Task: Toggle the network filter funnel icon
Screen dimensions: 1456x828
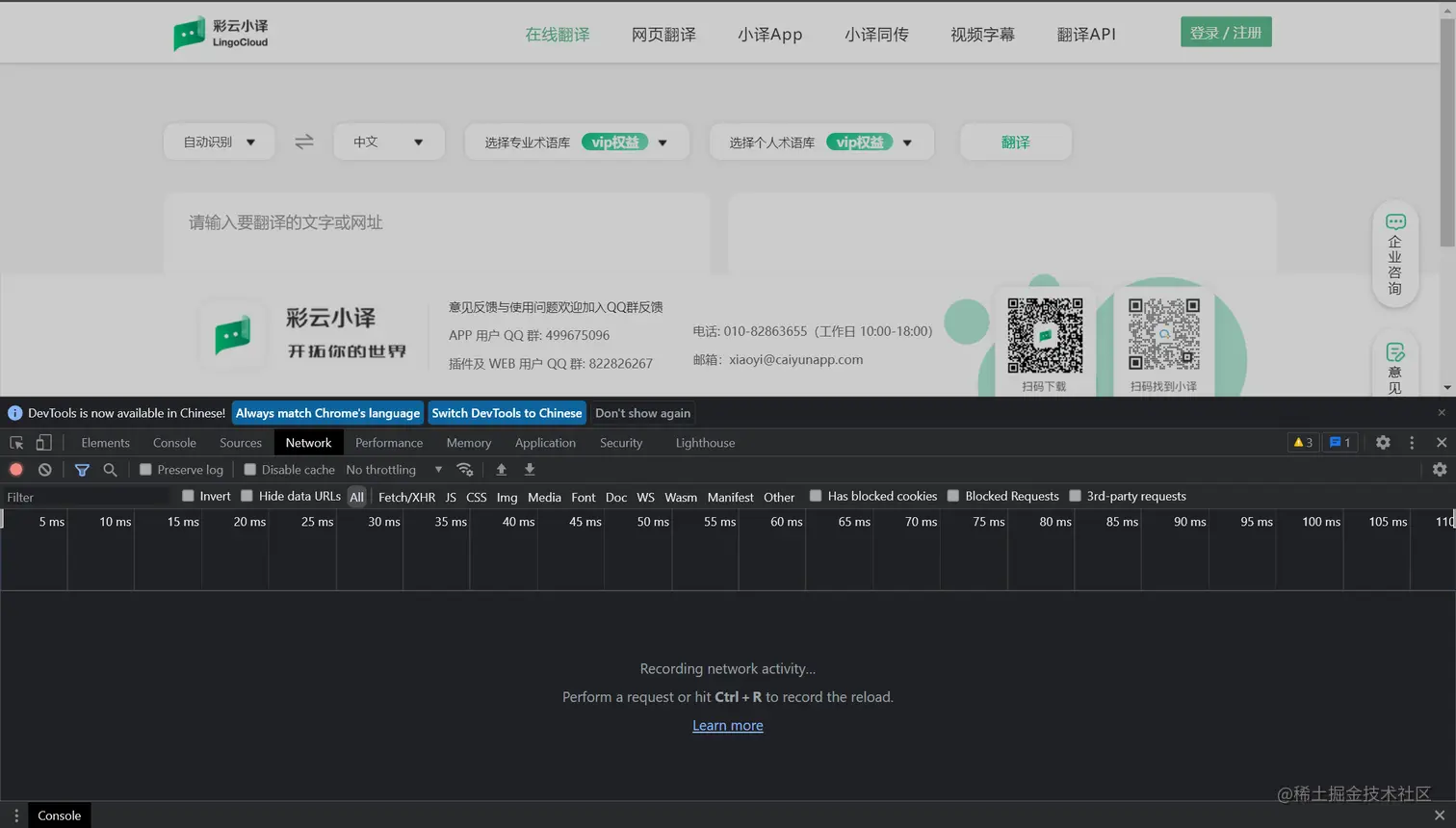Action: click(x=82, y=470)
